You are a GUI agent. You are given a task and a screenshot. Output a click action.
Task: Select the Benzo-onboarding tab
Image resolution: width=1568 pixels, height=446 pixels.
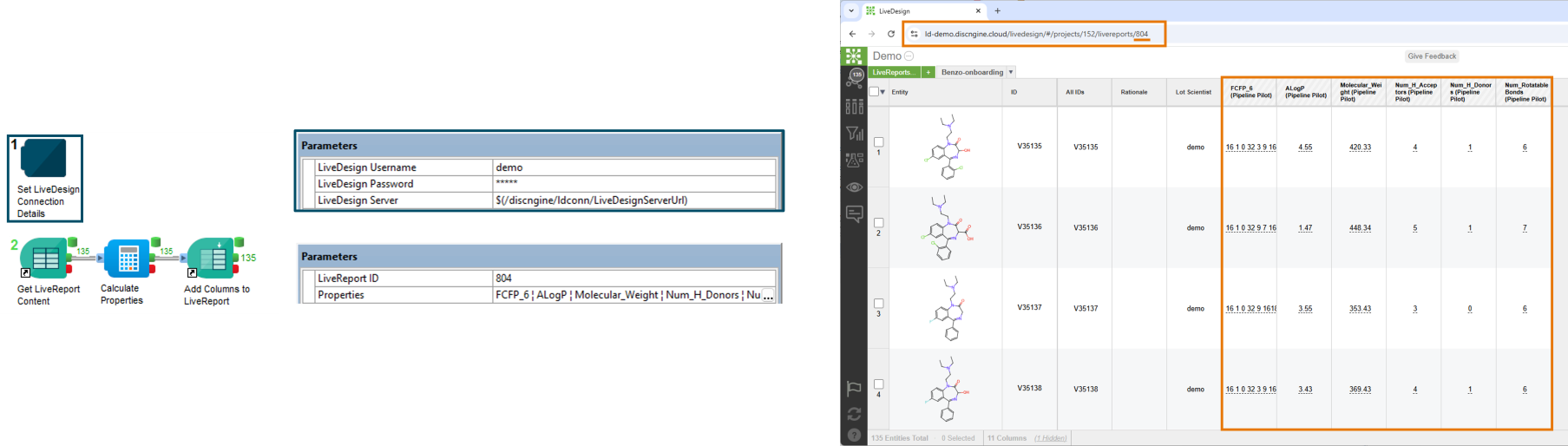[x=972, y=72]
